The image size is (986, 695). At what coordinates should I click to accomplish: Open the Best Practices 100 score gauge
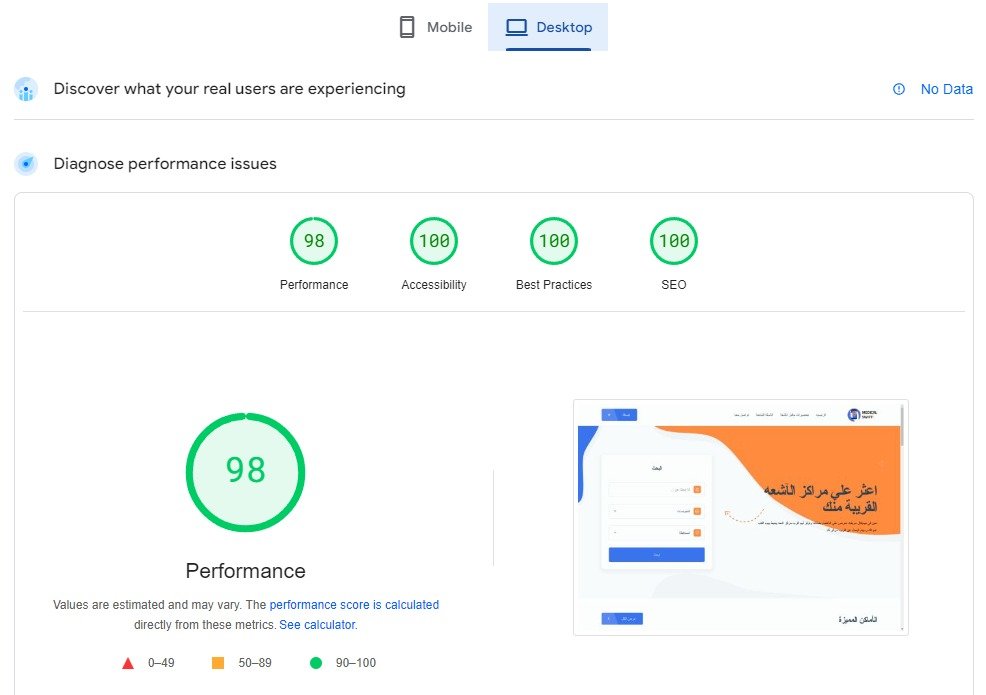pyautogui.click(x=554, y=241)
